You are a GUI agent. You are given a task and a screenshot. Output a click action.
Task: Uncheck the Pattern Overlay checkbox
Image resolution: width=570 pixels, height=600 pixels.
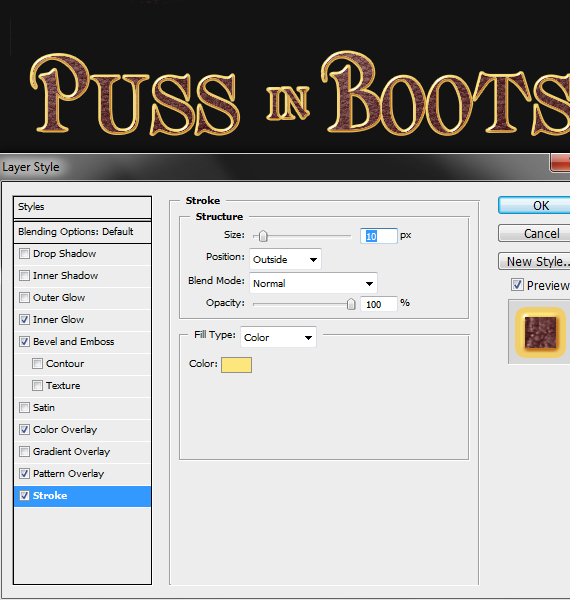click(24, 474)
